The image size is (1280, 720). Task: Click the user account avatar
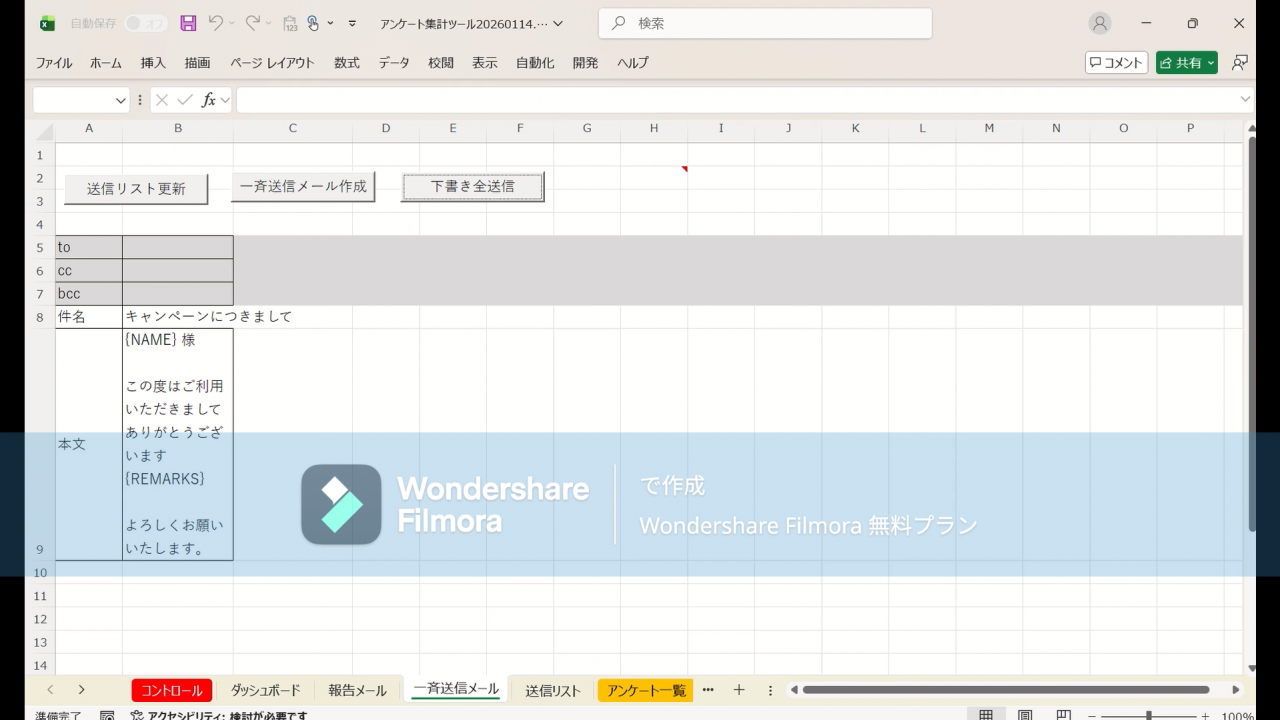(x=1100, y=23)
